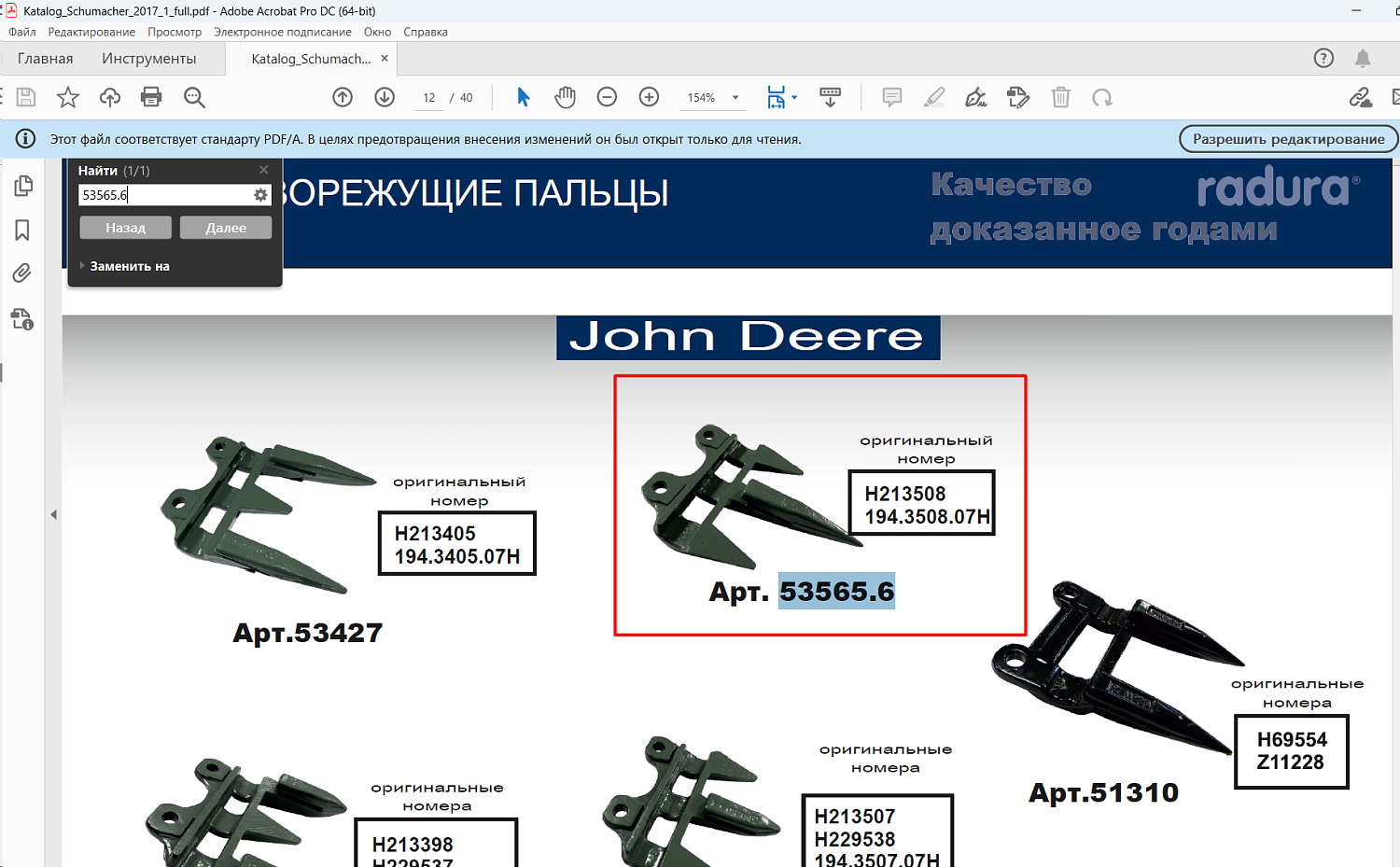The image size is (1400, 867).
Task: Click the Арт.53427 label
Action: click(x=308, y=633)
